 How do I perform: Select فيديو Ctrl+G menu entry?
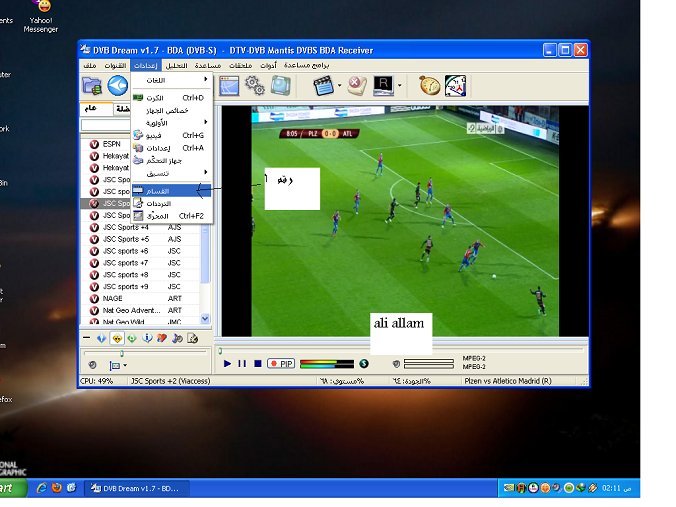(172, 135)
